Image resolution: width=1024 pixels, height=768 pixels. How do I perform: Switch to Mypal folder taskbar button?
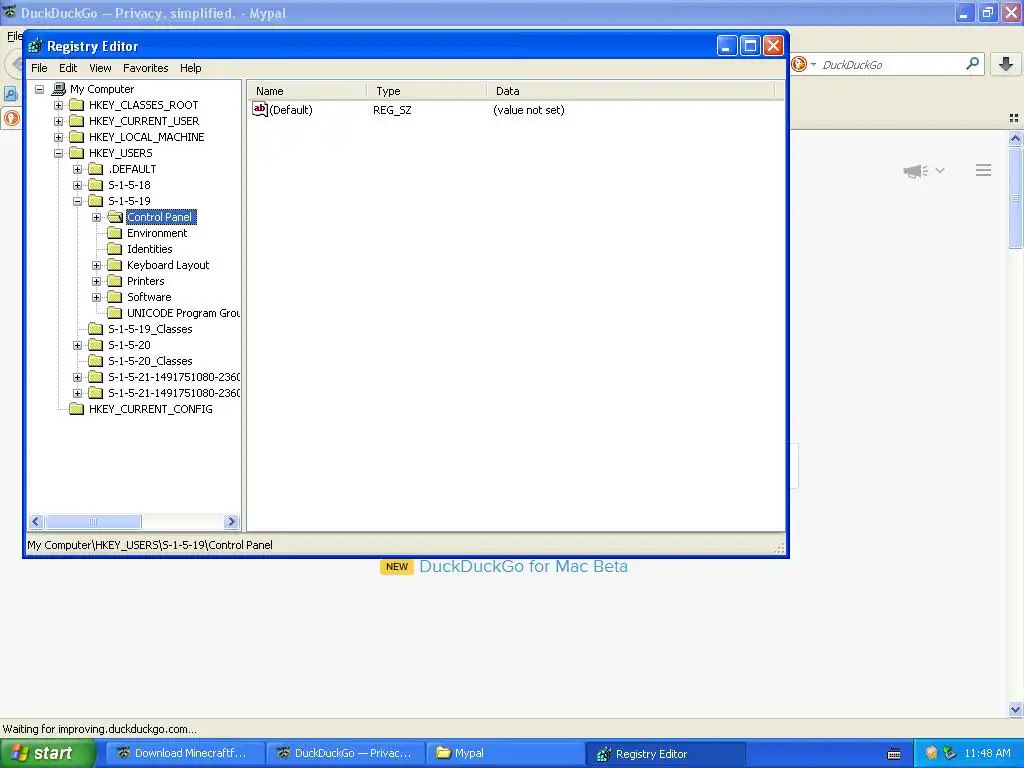(505, 753)
